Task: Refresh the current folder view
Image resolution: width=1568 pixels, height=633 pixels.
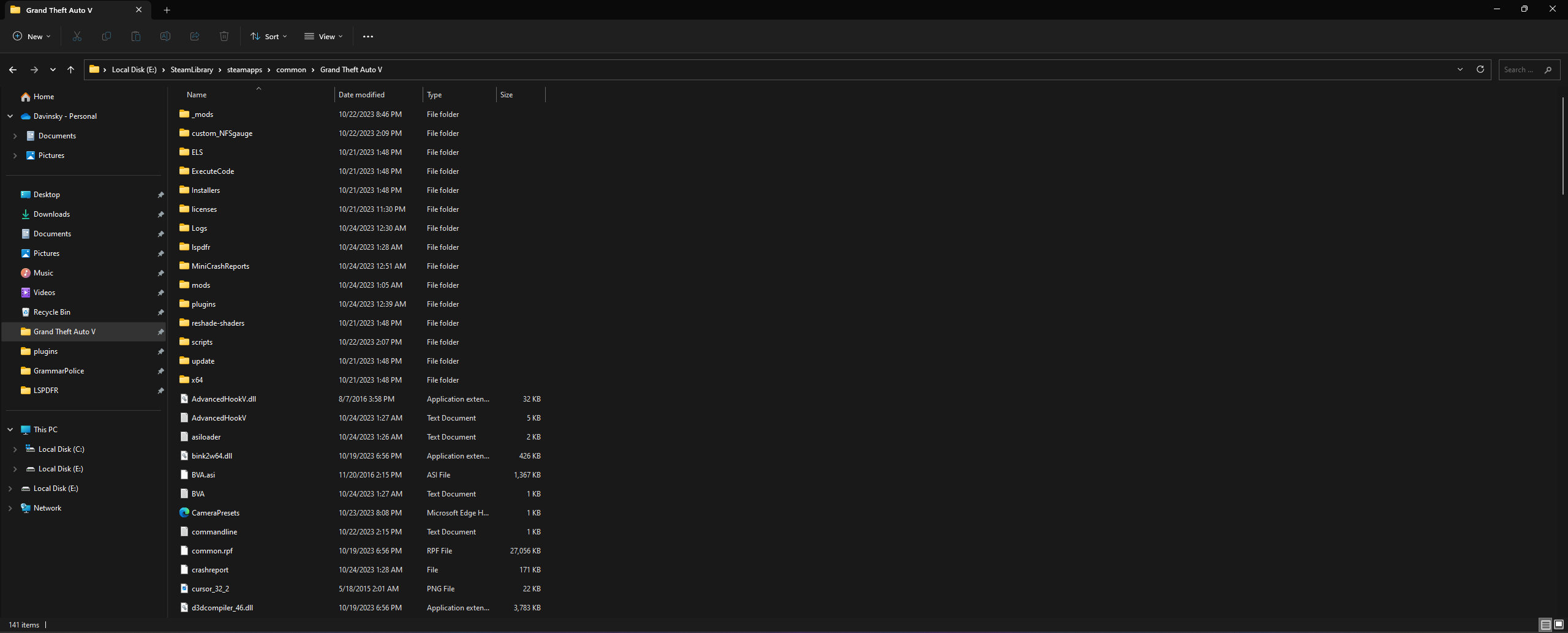Action: pos(1480,69)
